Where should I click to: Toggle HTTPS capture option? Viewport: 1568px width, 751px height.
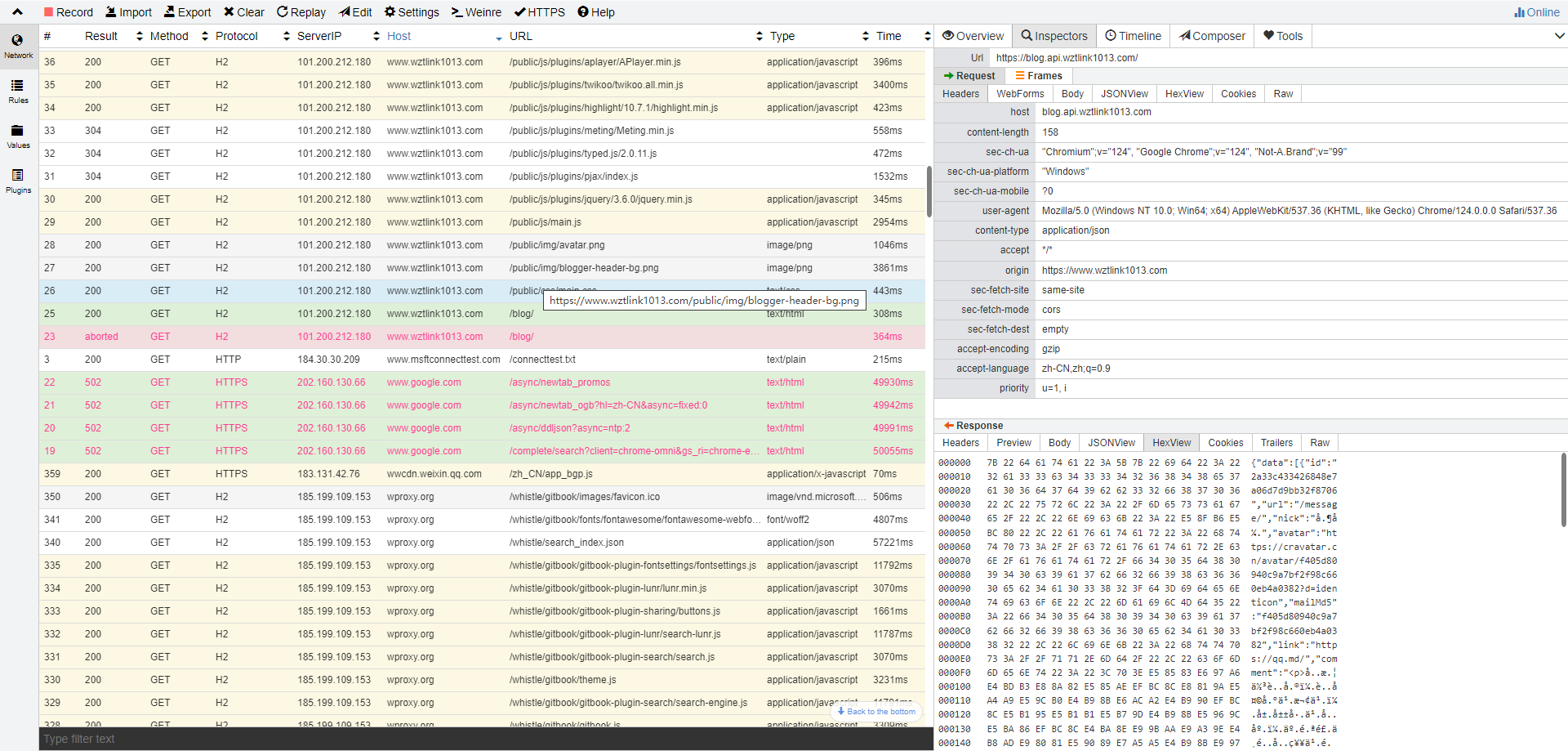[540, 12]
